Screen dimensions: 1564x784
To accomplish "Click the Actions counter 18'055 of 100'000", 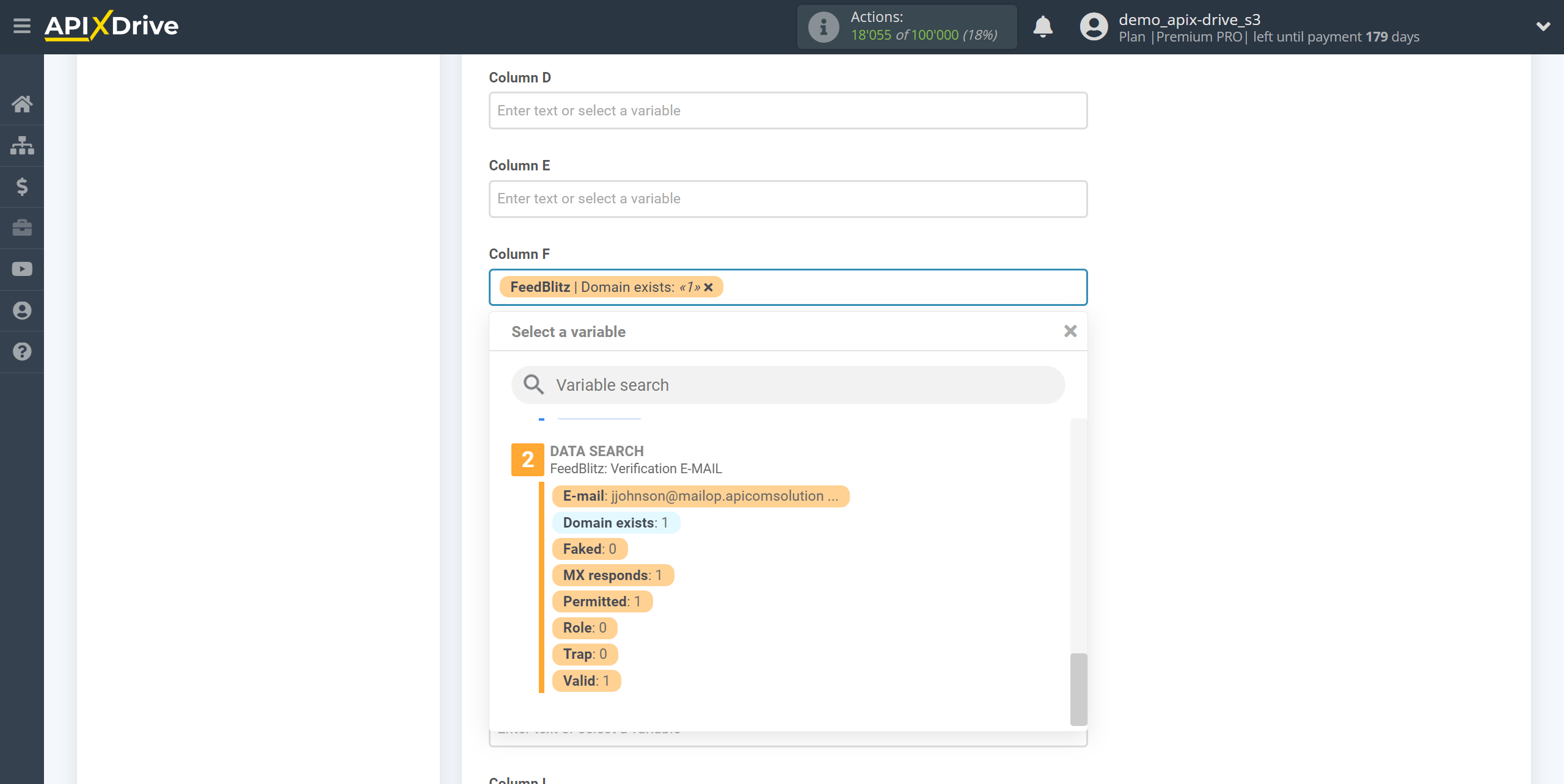I will pos(924,35).
